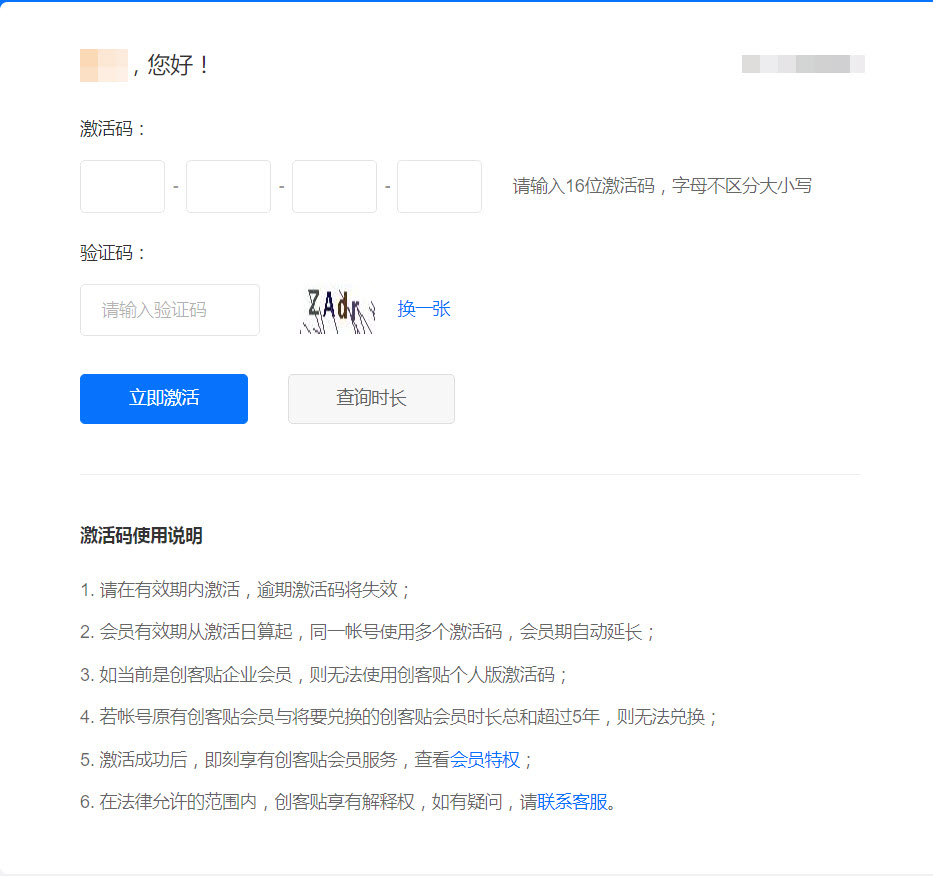Click the 查询时长 query button
The height and width of the screenshot is (876, 933).
point(371,398)
